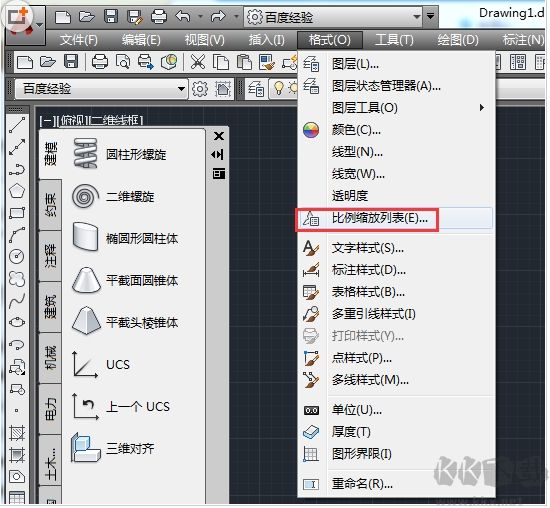The height and width of the screenshot is (508, 550).
Task: Click the Paste clipboard icon
Action: [x=244, y=62]
